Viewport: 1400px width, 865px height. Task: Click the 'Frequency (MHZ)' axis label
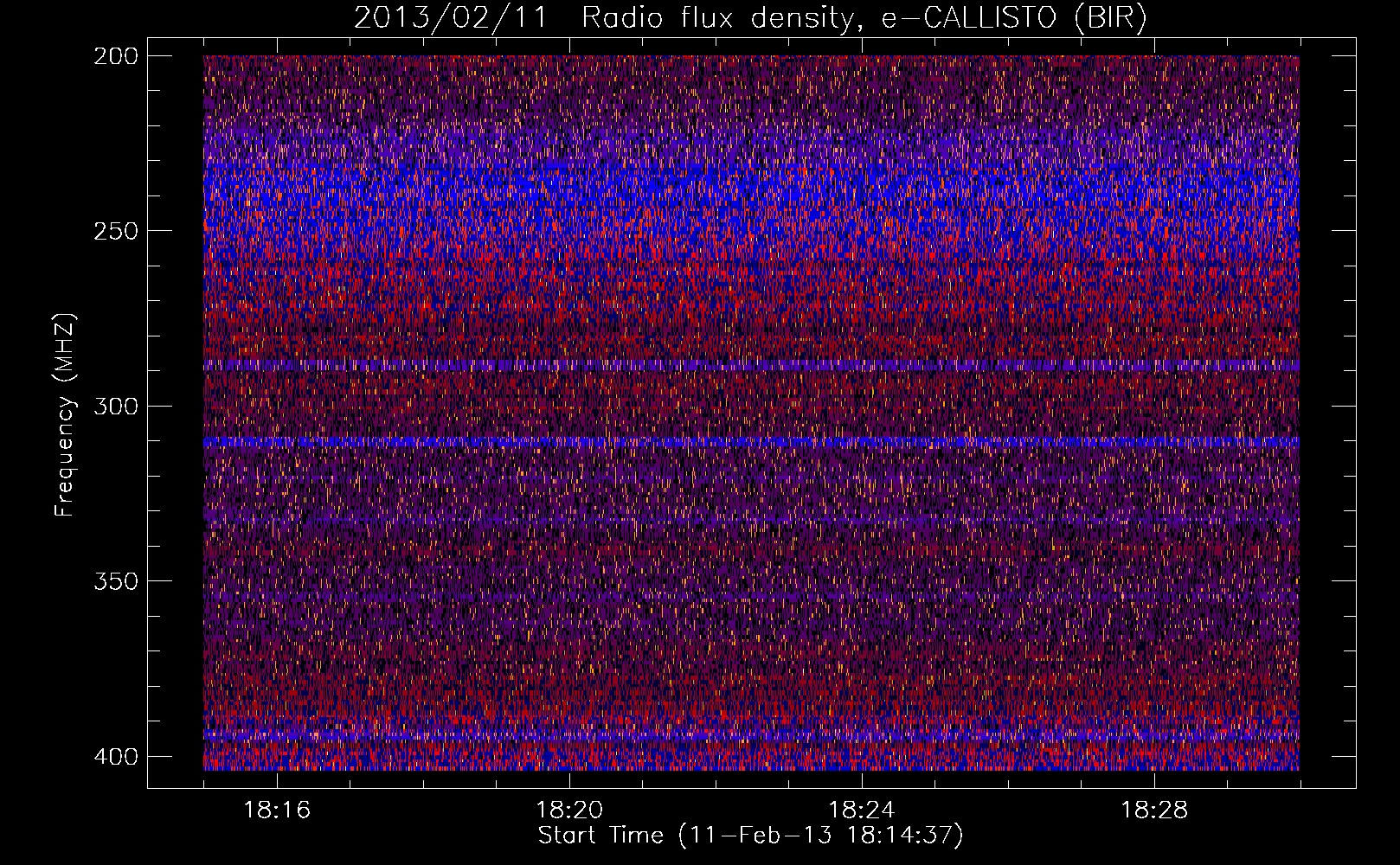65,414
